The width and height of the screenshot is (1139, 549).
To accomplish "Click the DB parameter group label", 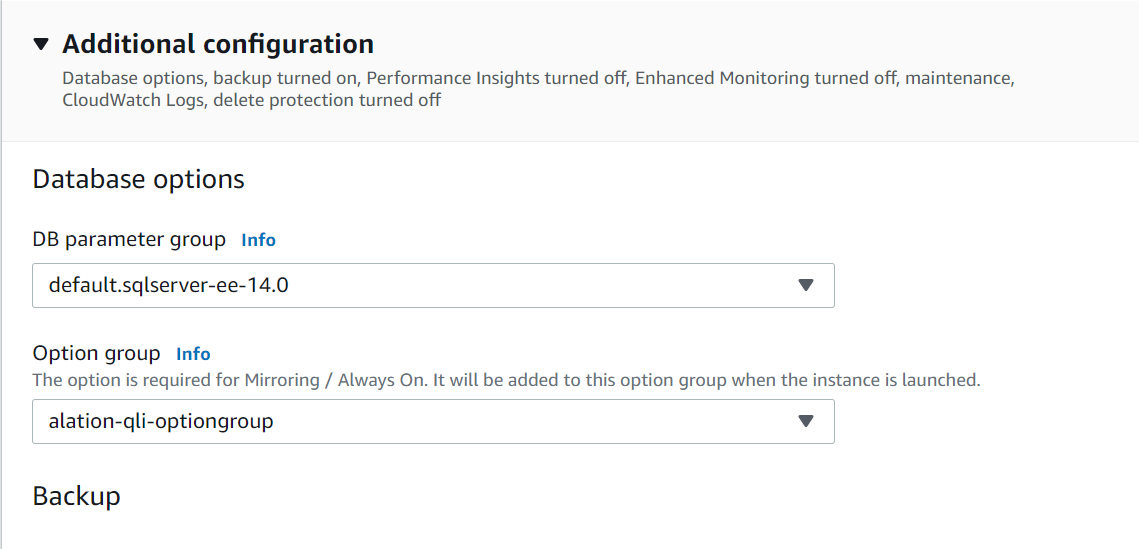I will [129, 240].
